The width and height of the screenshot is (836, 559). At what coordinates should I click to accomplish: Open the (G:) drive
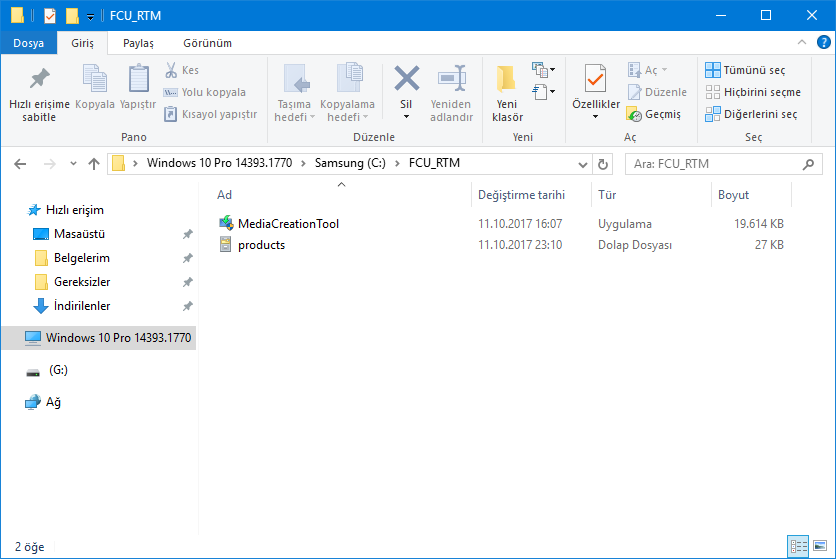pos(58,370)
